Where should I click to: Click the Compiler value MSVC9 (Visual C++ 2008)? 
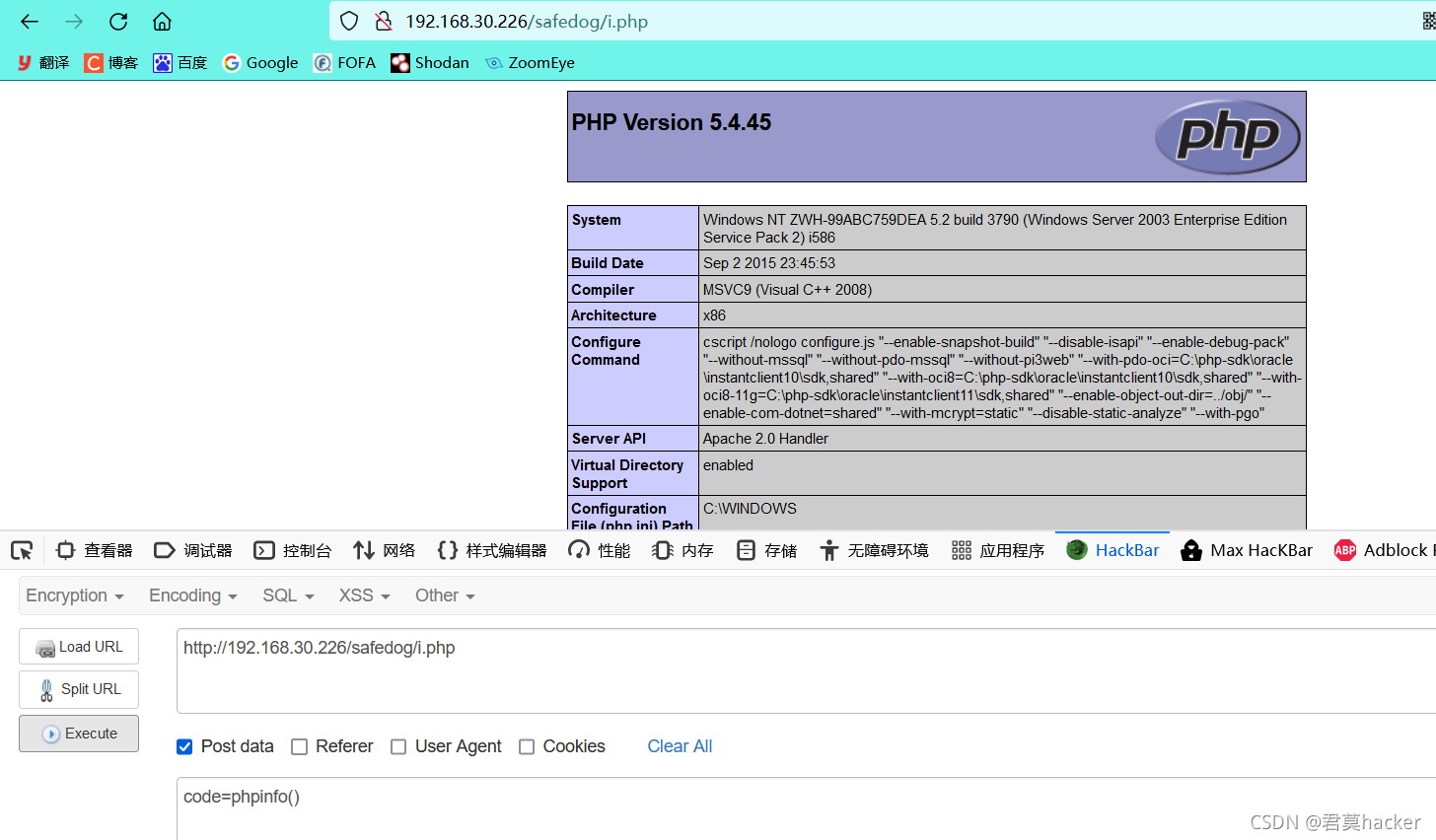pyautogui.click(x=787, y=290)
